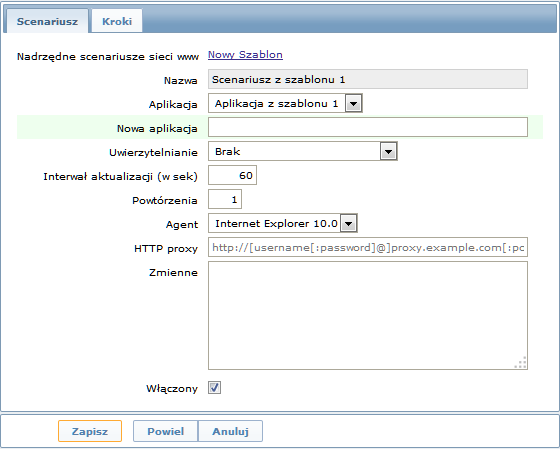Focus the Nowa aplikacja text field
Viewport: 560px width, 449px height.
point(368,127)
